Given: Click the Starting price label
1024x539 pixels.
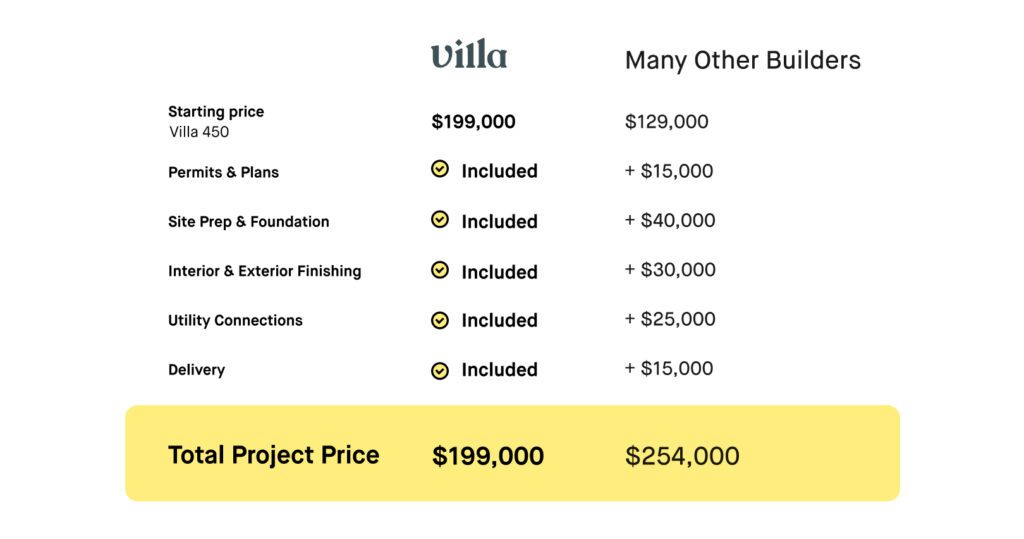Looking at the screenshot, I should click(216, 111).
